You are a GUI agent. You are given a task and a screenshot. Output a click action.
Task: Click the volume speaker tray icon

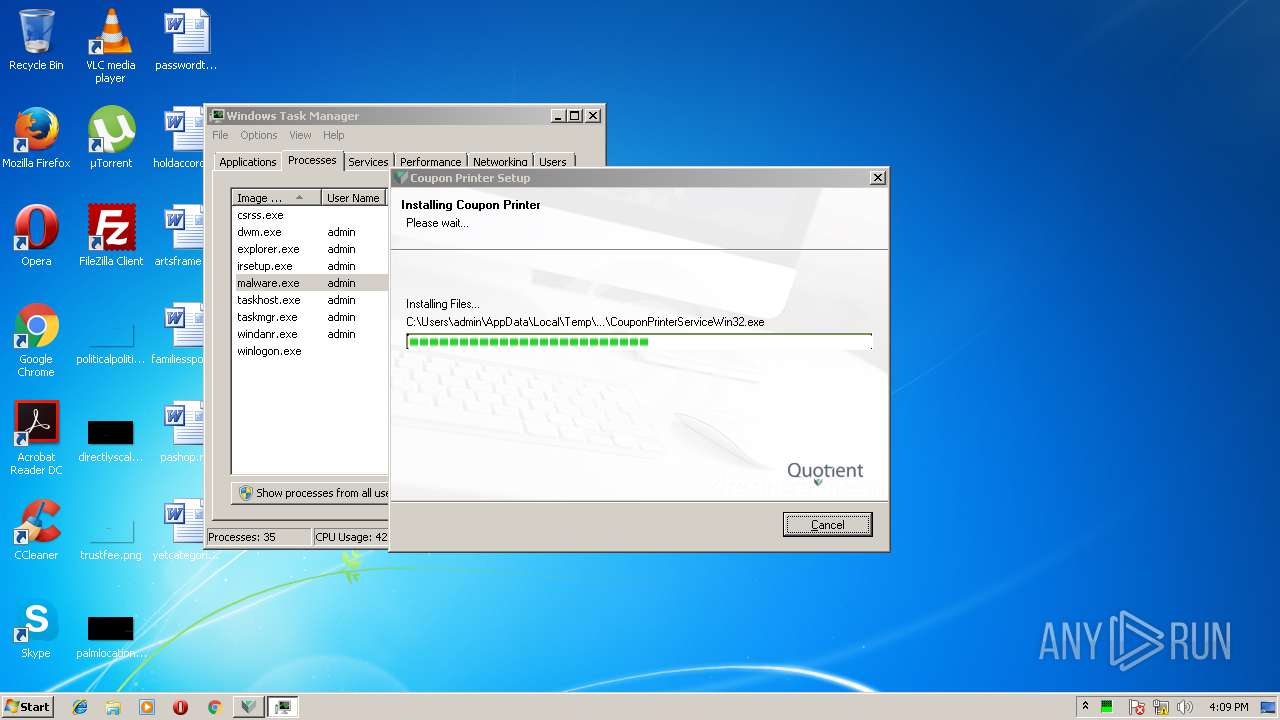tap(1185, 707)
